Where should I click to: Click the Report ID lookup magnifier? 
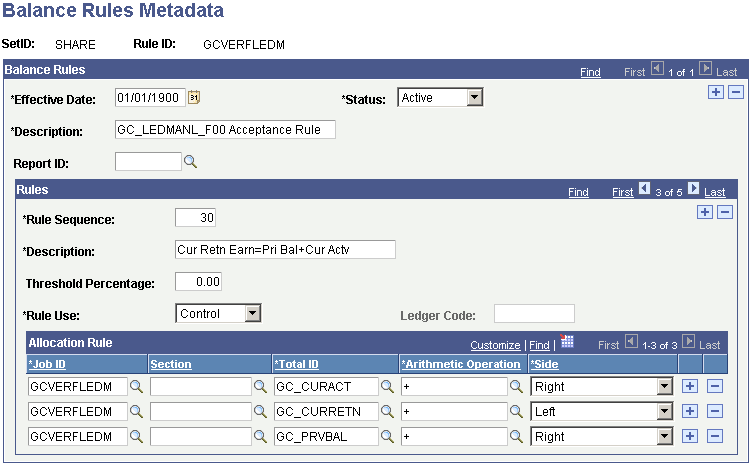(x=190, y=162)
